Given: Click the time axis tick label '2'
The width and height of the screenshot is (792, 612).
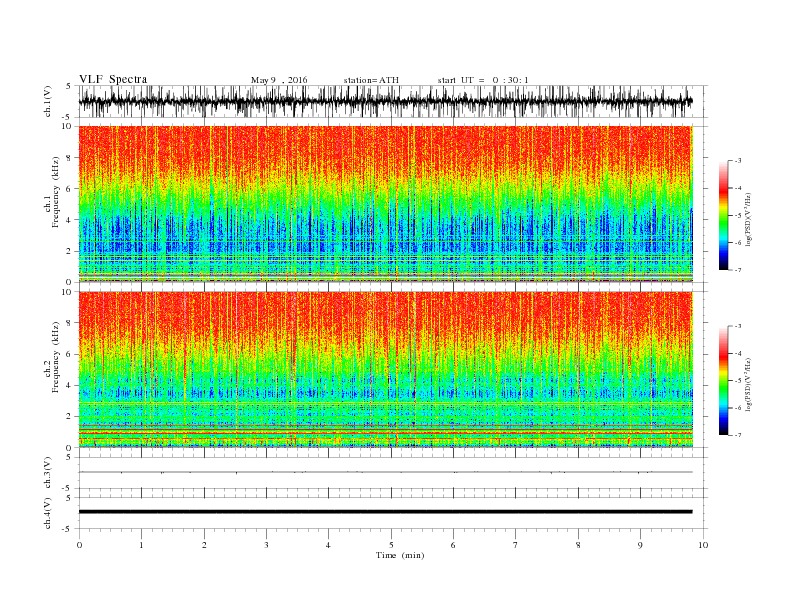Looking at the screenshot, I should [x=204, y=545].
